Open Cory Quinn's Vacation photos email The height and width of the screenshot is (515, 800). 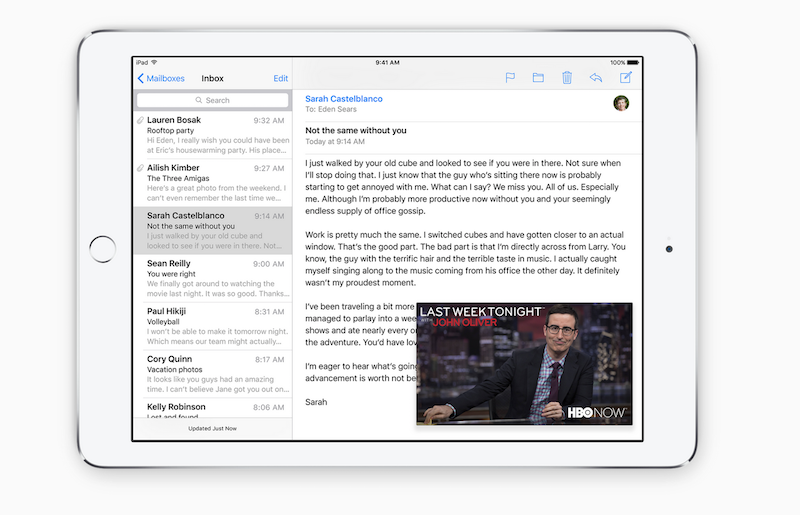(x=212, y=374)
